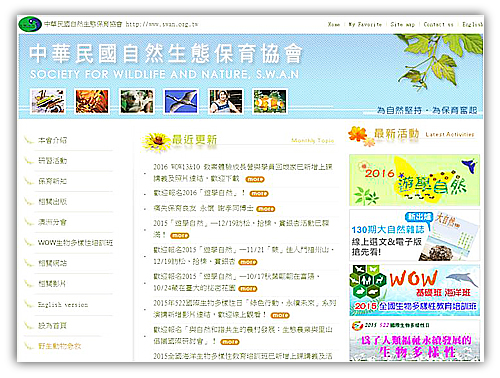Image resolution: width=500 pixels, height=378 pixels.
Task: Open 2015年522國際生物多樣性日 news headline
Action: click(x=245, y=309)
